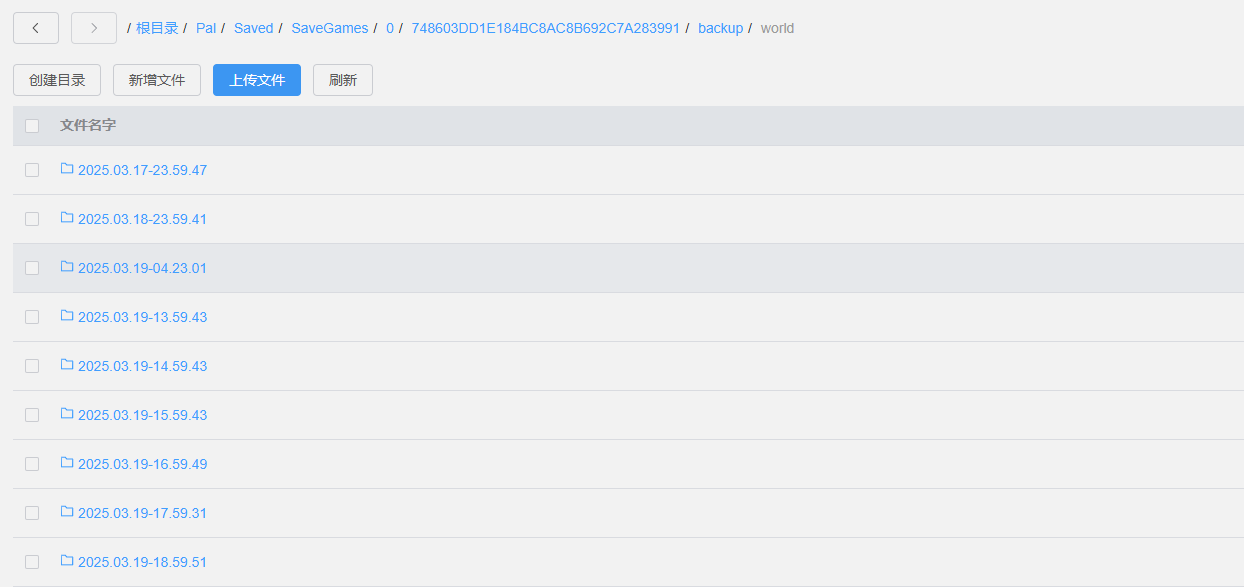Navigate to backup in breadcrumb
Screen dimensions: 1244x587
(x=721, y=28)
